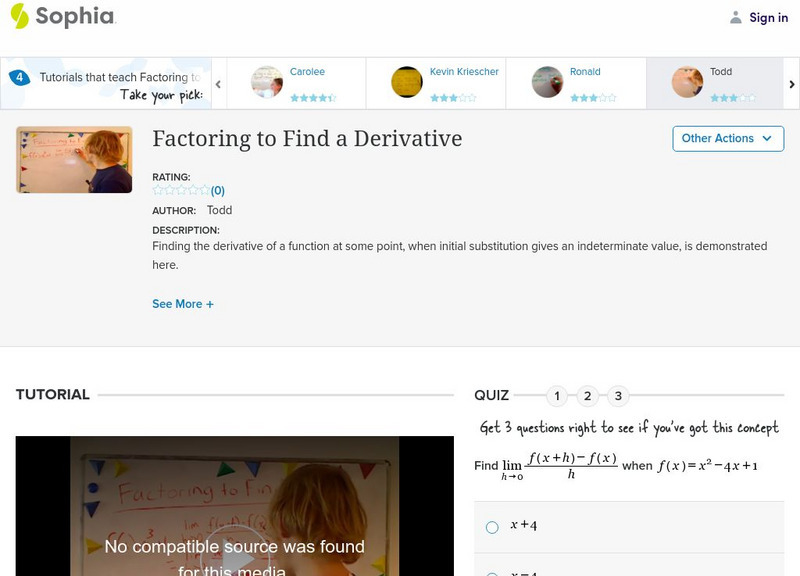Image resolution: width=800 pixels, height=576 pixels.
Task: Select the x+4 answer radio button
Action: point(492,527)
